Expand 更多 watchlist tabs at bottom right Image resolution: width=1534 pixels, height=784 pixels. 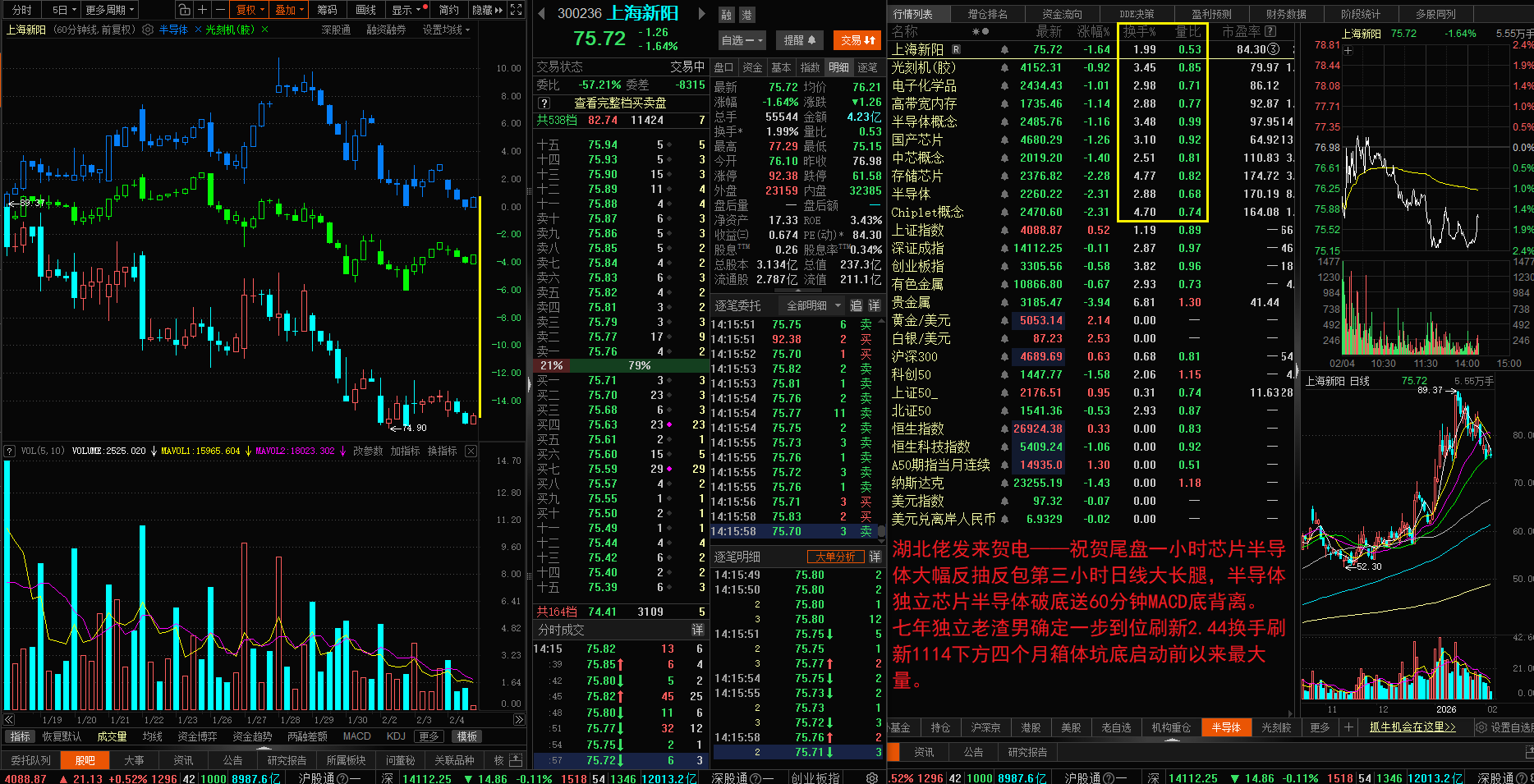coord(1320,727)
